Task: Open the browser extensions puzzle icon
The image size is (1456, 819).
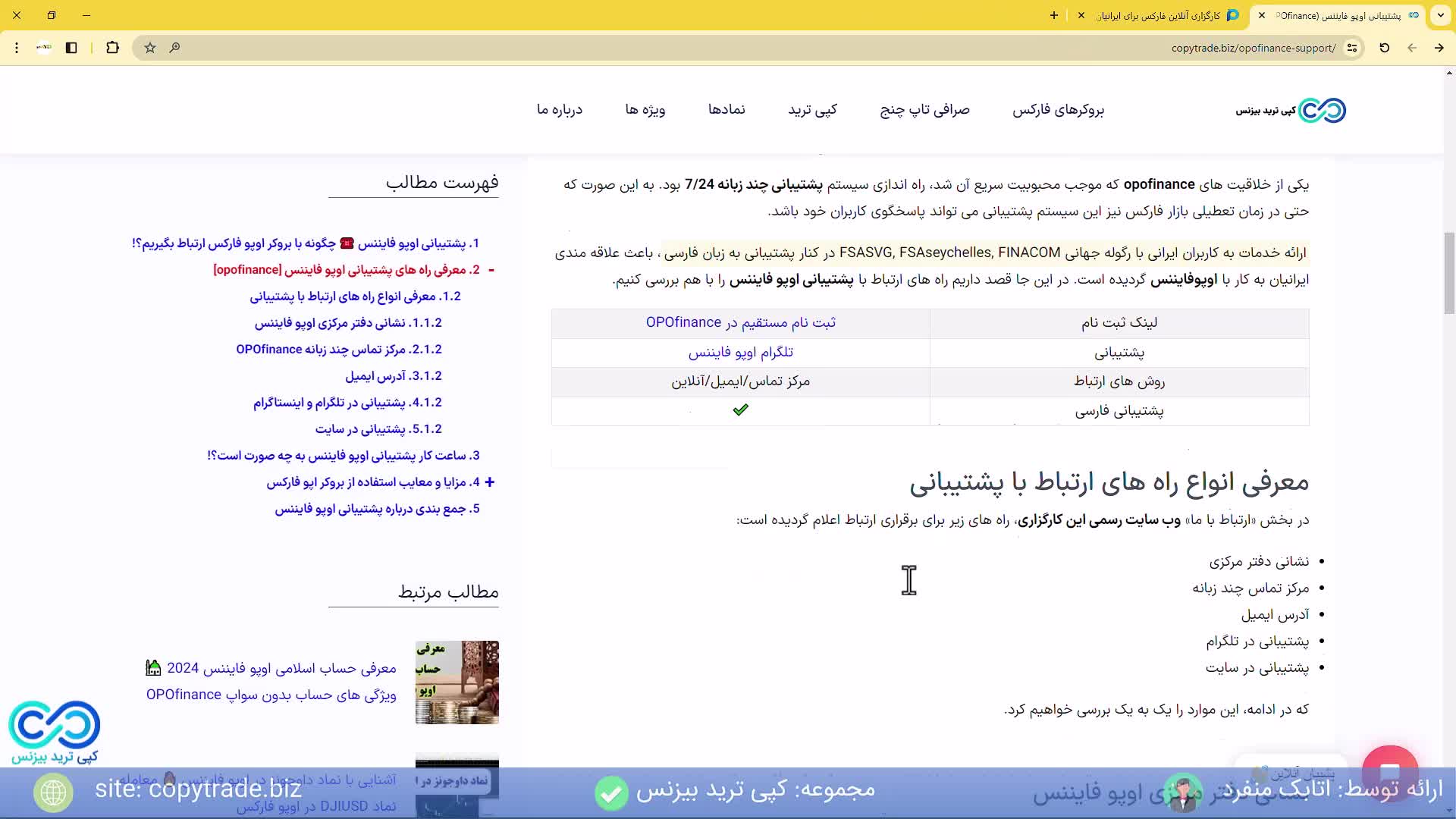Action: click(x=112, y=48)
